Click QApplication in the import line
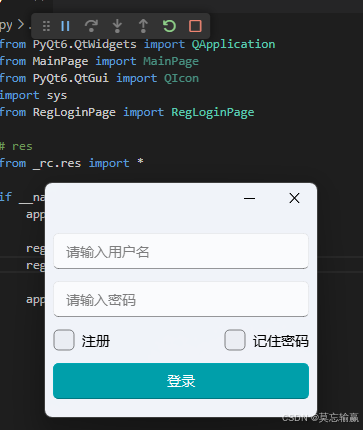The image size is (363, 430). [233, 44]
